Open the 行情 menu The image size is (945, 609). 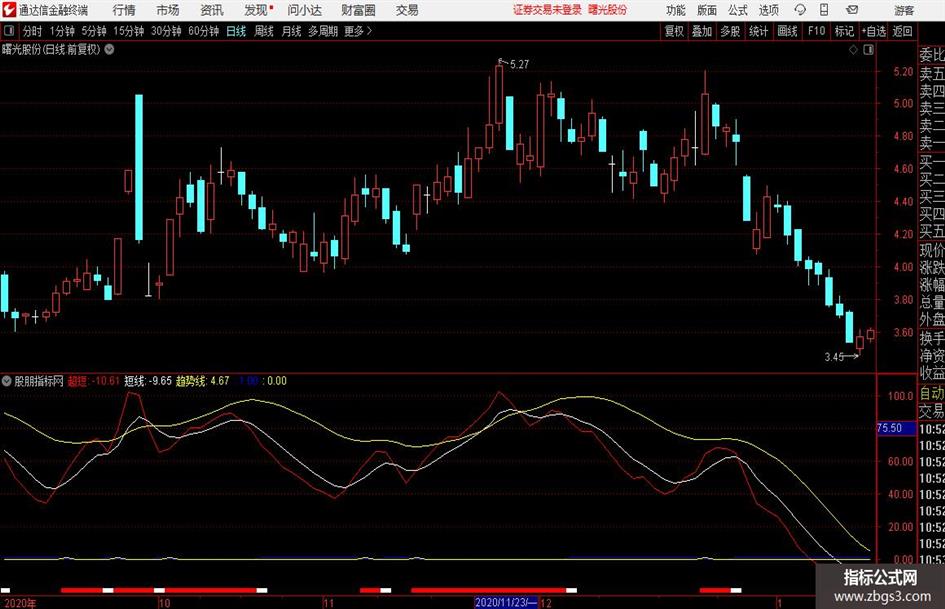pos(124,10)
